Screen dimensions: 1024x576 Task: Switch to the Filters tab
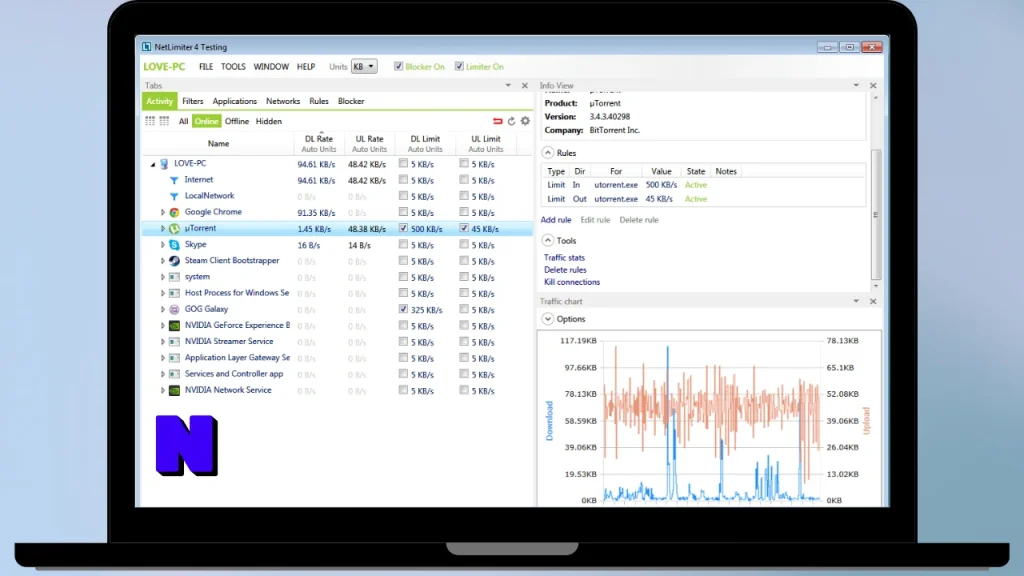[x=193, y=101]
